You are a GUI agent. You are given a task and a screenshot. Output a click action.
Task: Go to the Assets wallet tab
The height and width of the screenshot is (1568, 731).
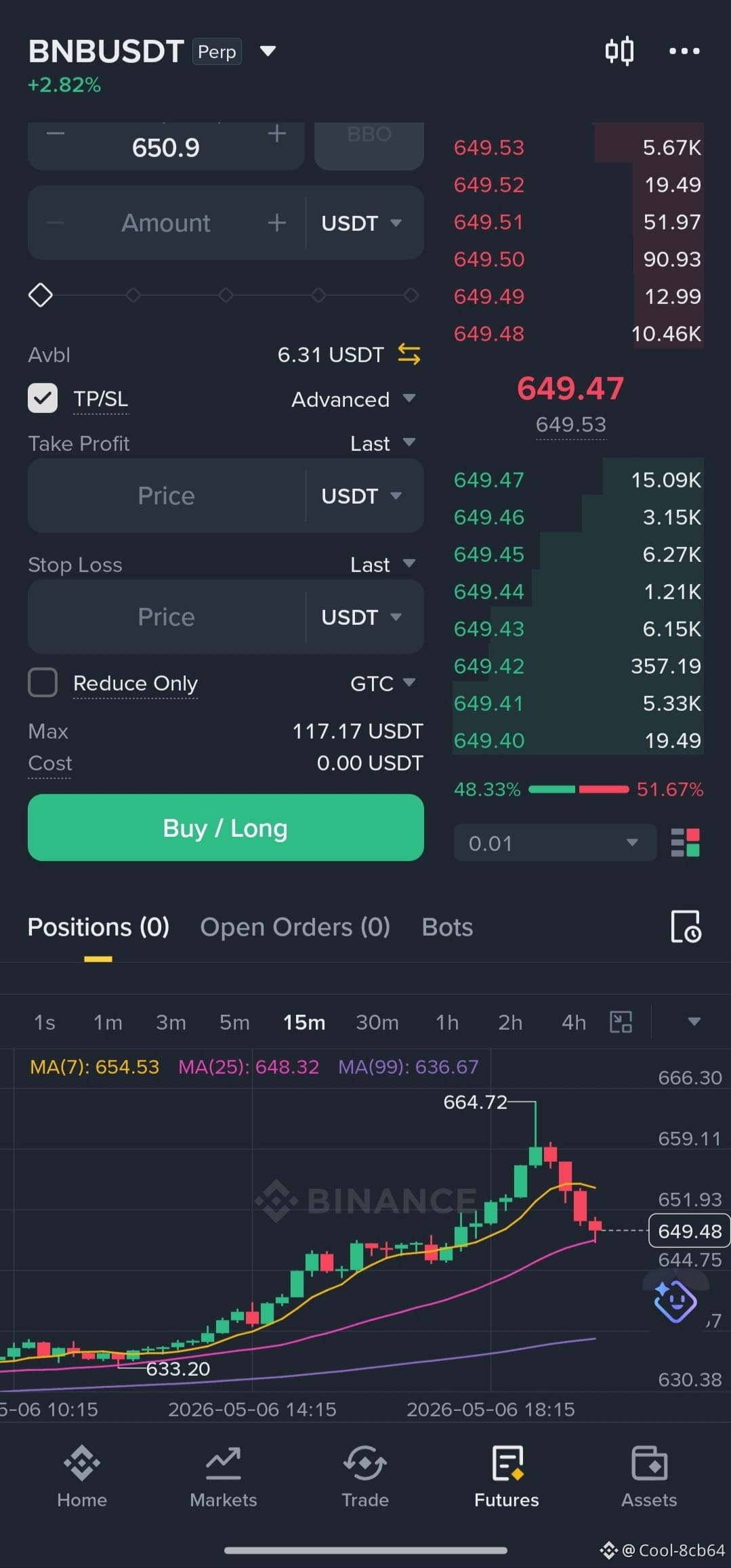(x=649, y=1477)
